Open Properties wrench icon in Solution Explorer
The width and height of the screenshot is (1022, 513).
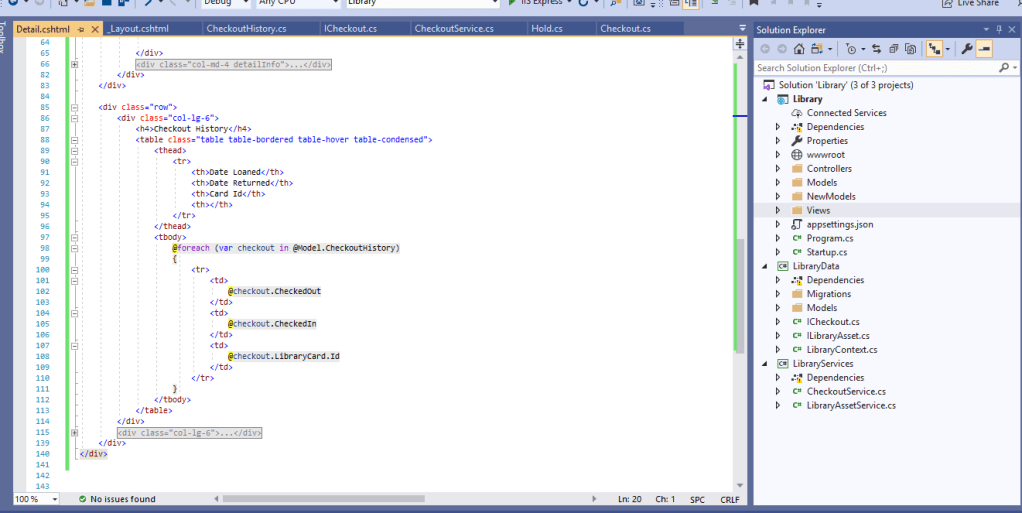pos(966,49)
